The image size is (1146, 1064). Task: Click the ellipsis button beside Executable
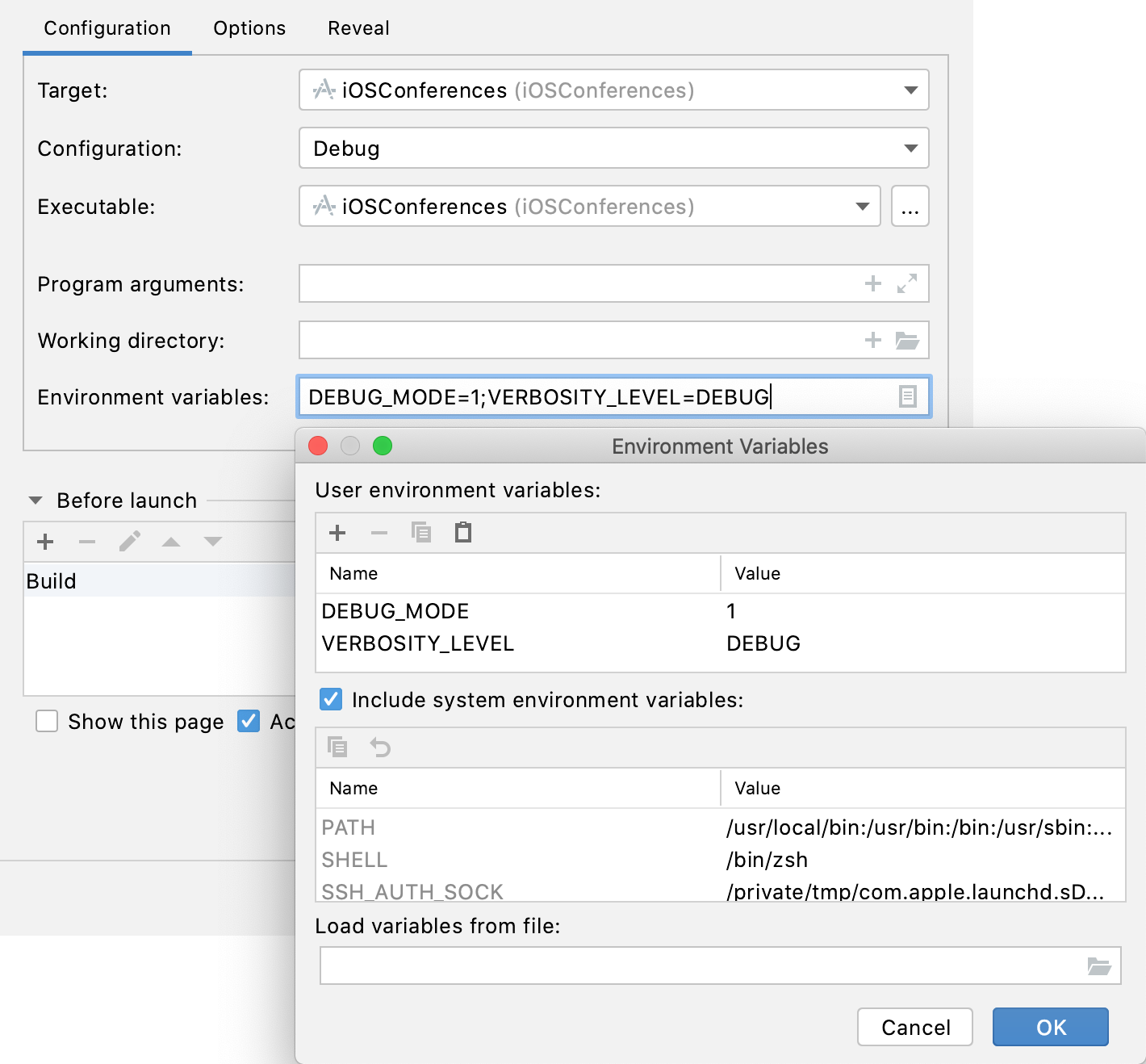pyautogui.click(x=910, y=206)
